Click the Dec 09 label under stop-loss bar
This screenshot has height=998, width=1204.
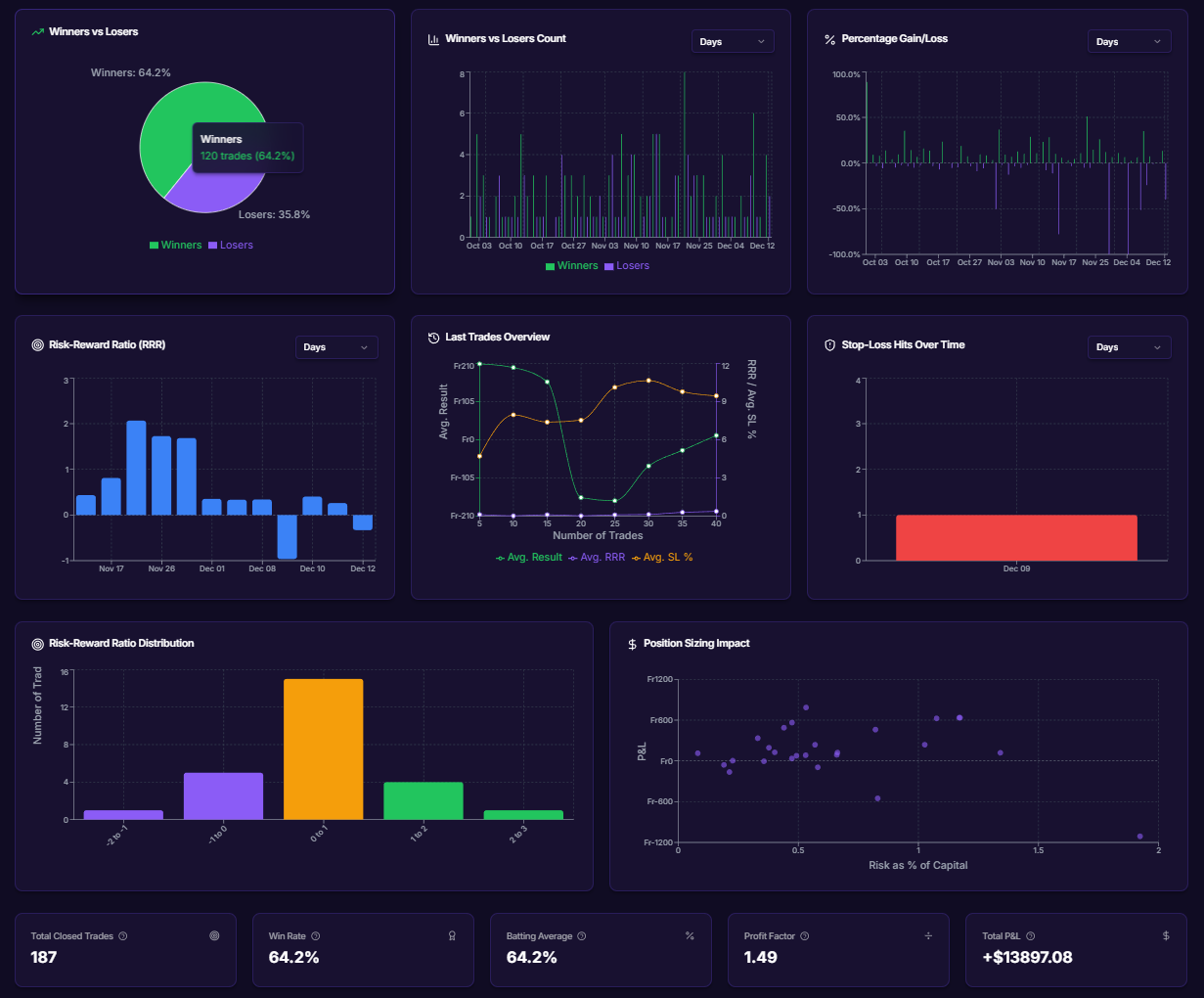(1016, 568)
